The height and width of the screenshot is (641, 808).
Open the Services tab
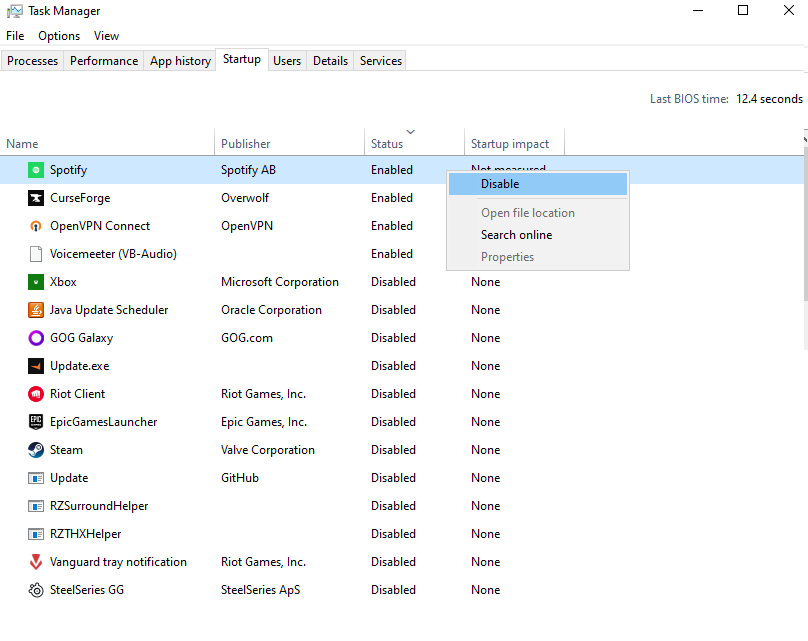(x=380, y=61)
